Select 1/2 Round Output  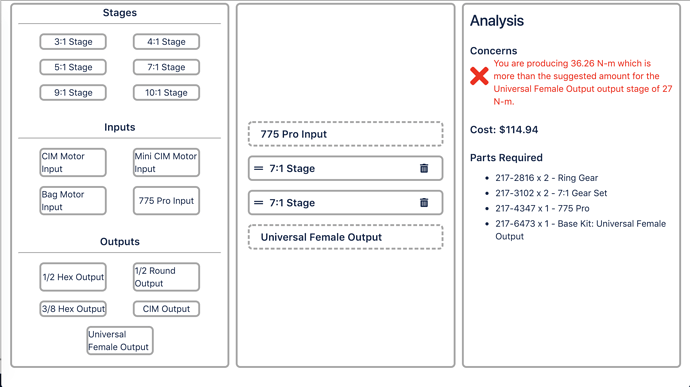166,277
